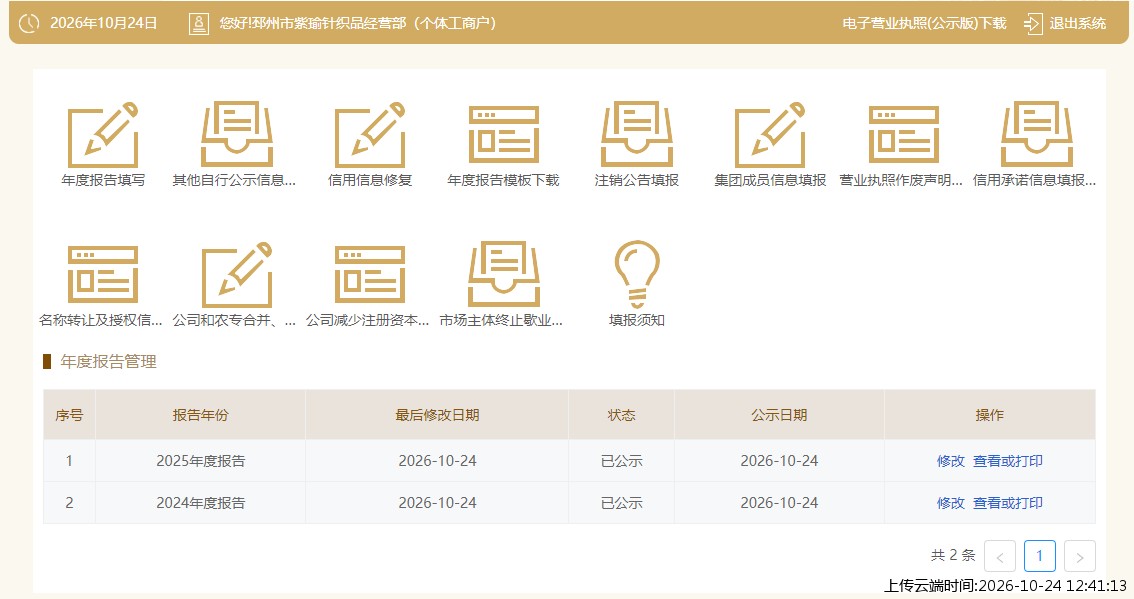This screenshot has height=599, width=1134.
Task: Open 信用承诺信息填报 icon
Action: click(x=1036, y=135)
